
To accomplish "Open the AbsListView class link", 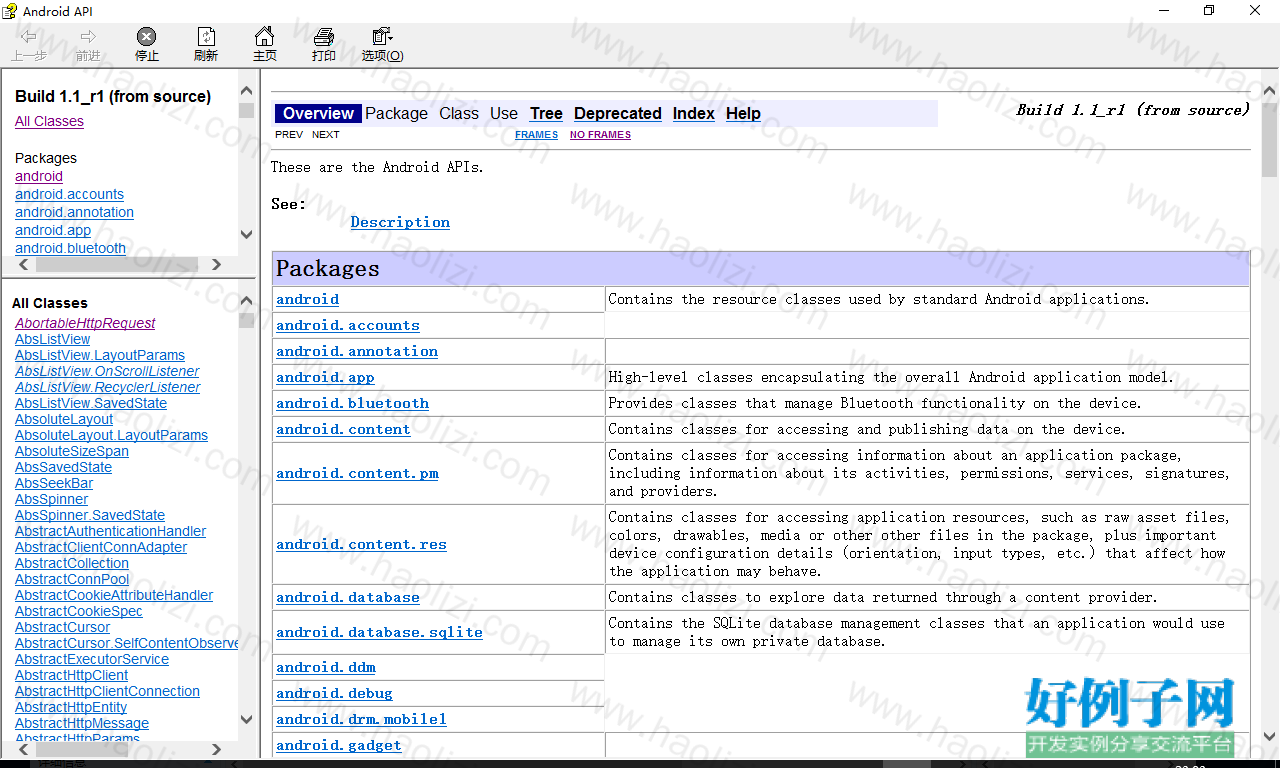I will pos(53,339).
